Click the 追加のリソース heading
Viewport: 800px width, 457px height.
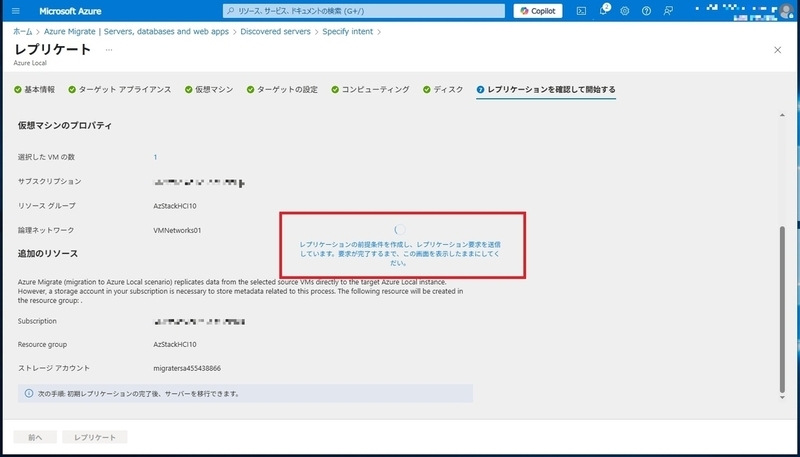[48, 253]
